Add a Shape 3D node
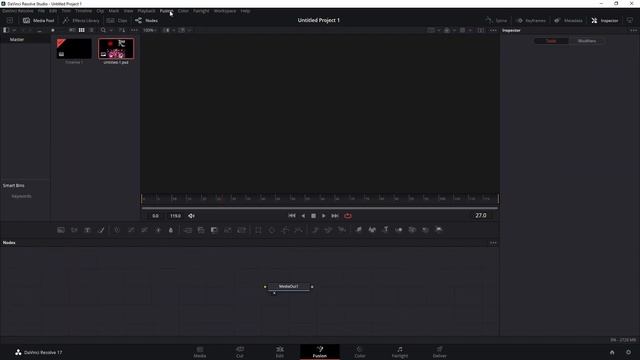Screen dimensions: 640x360 (372, 230)
